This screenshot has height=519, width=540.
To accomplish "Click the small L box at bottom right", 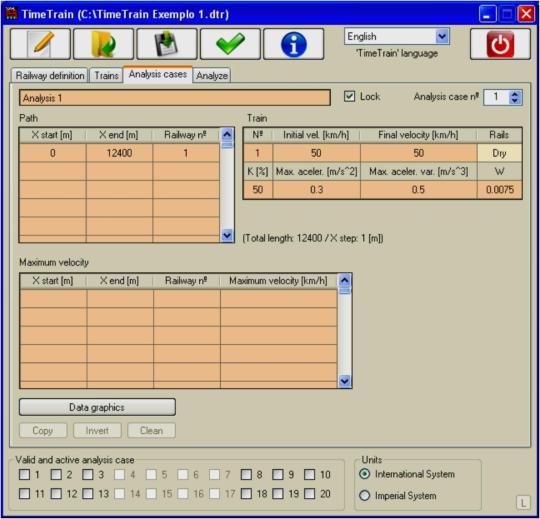I will [523, 503].
